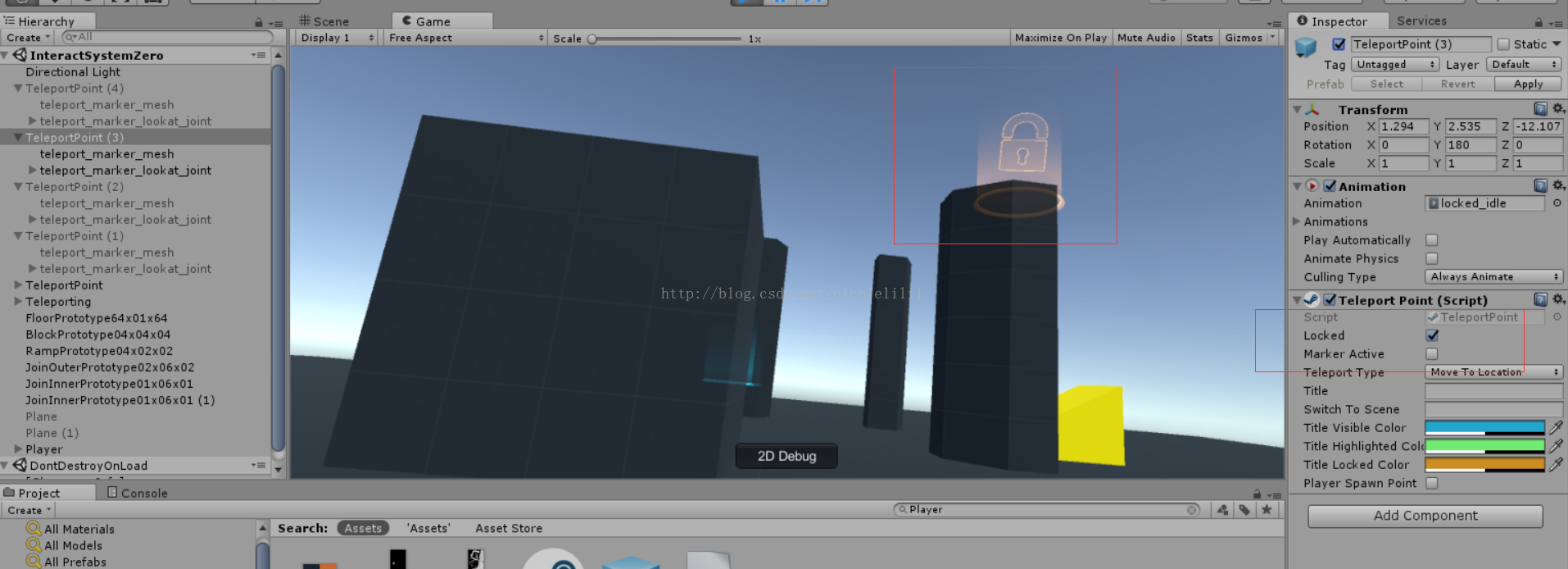Open Animation component help icon

pyautogui.click(x=1540, y=186)
